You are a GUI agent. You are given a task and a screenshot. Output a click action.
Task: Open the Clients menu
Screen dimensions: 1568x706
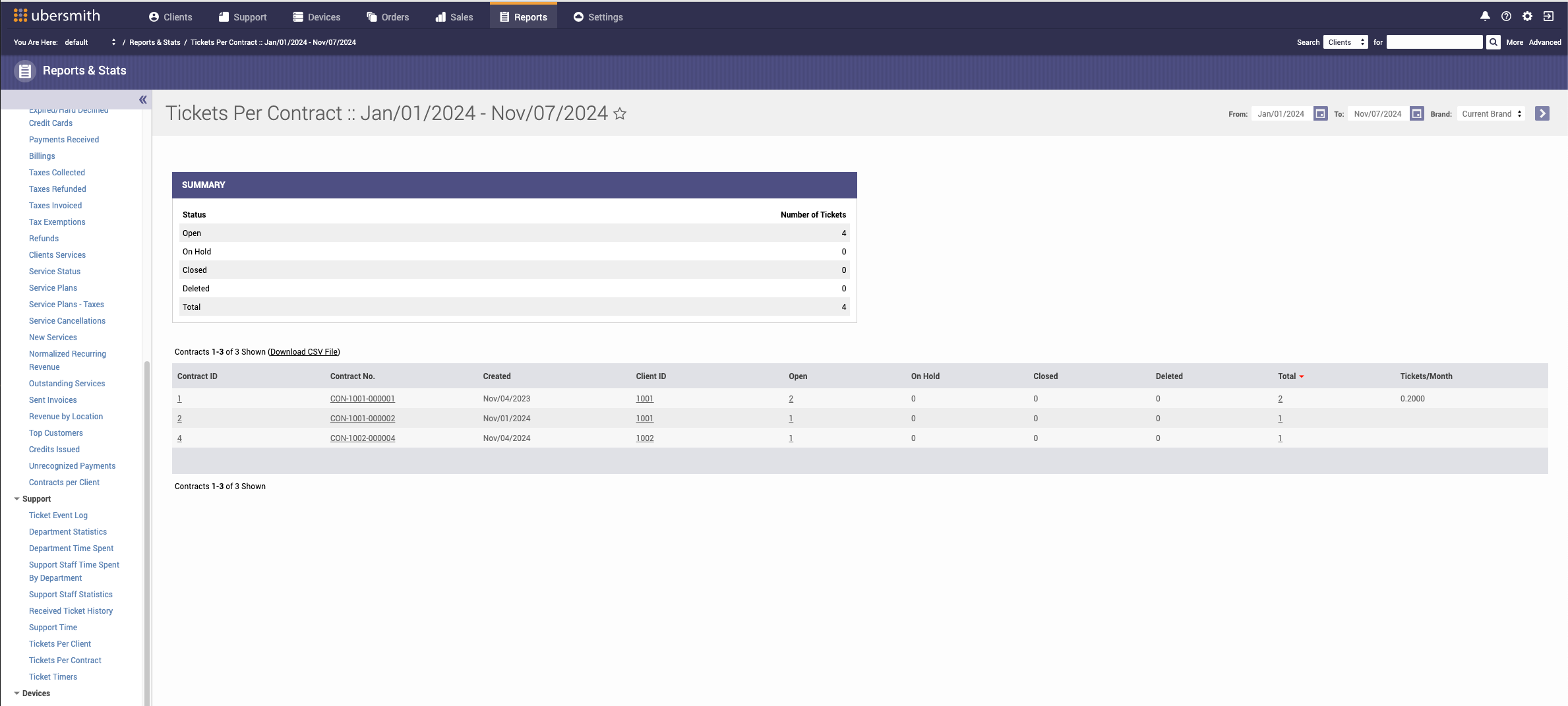click(171, 17)
